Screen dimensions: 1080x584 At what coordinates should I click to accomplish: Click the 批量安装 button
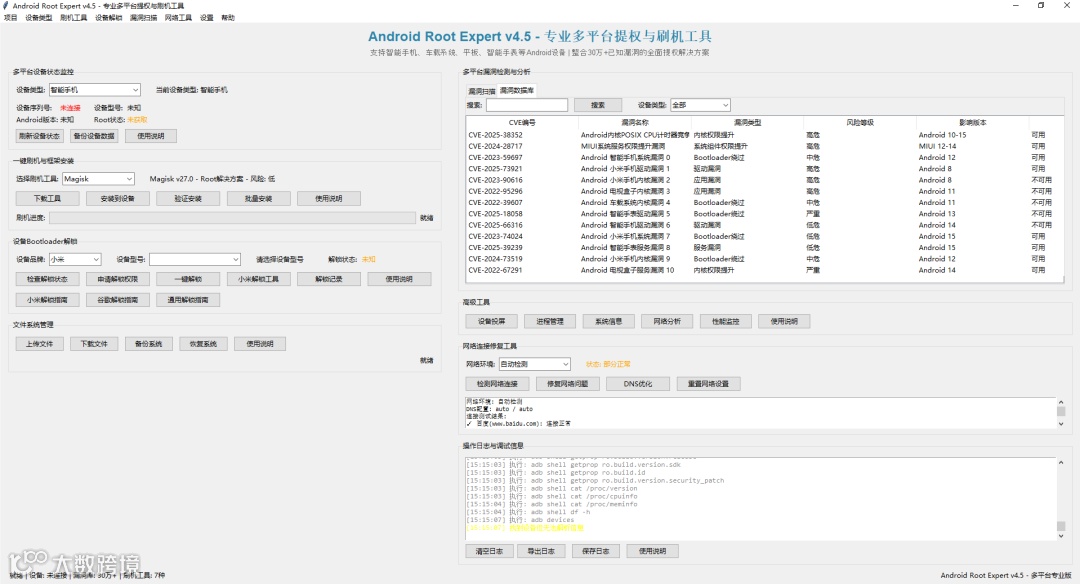point(258,198)
